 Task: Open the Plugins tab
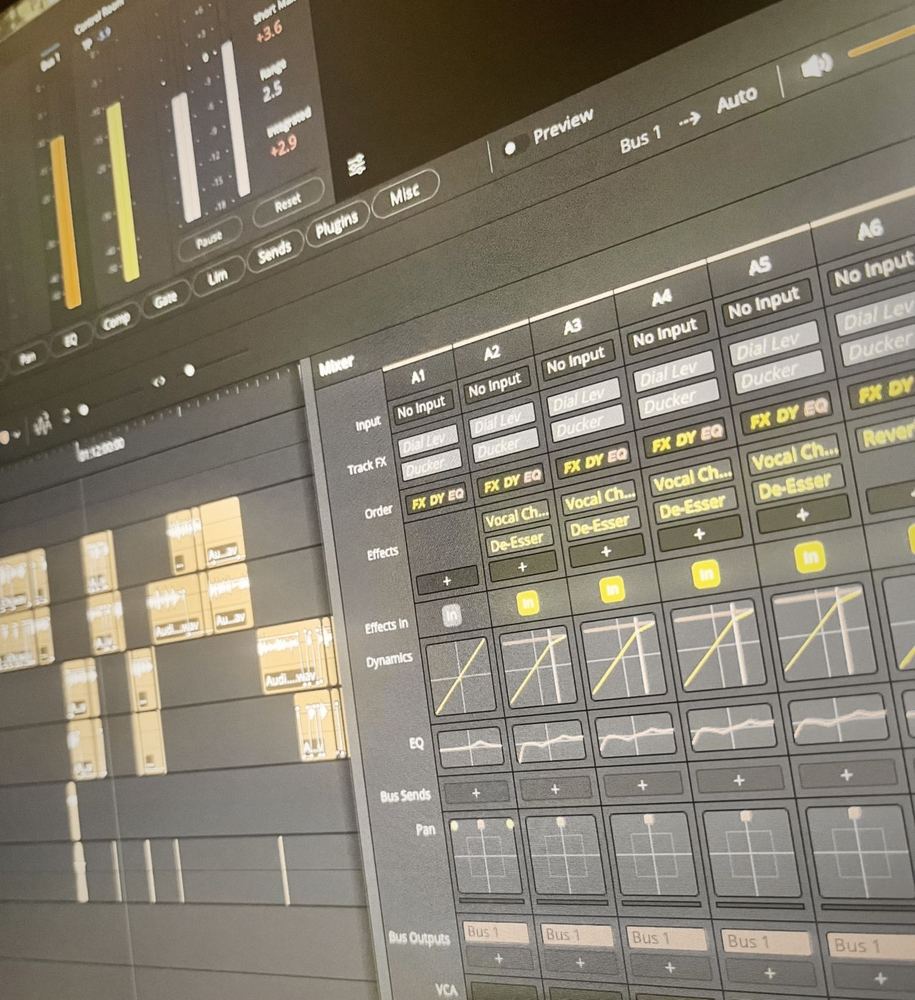pyautogui.click(x=337, y=224)
